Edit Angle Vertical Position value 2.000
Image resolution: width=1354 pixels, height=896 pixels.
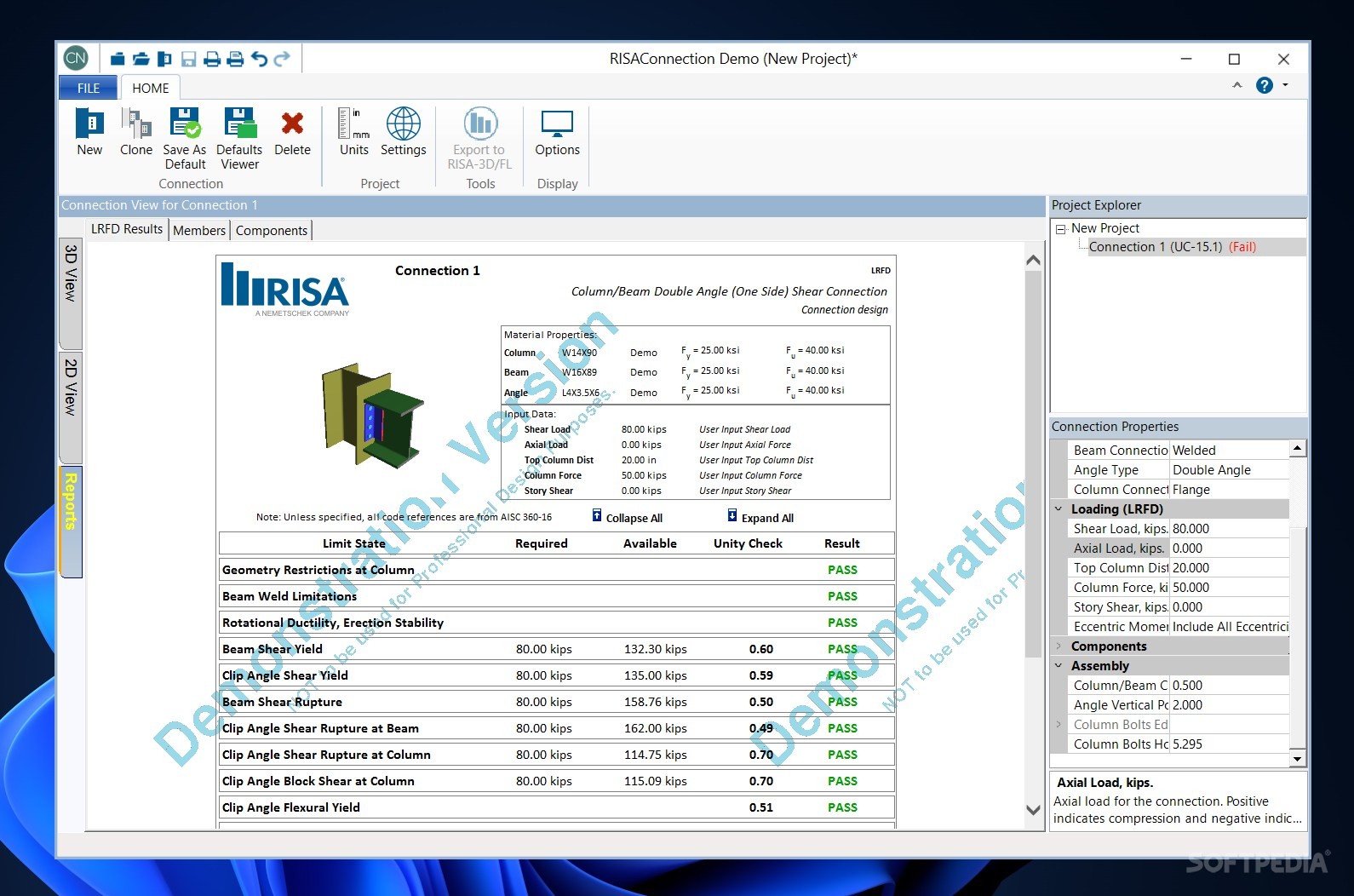point(1230,705)
